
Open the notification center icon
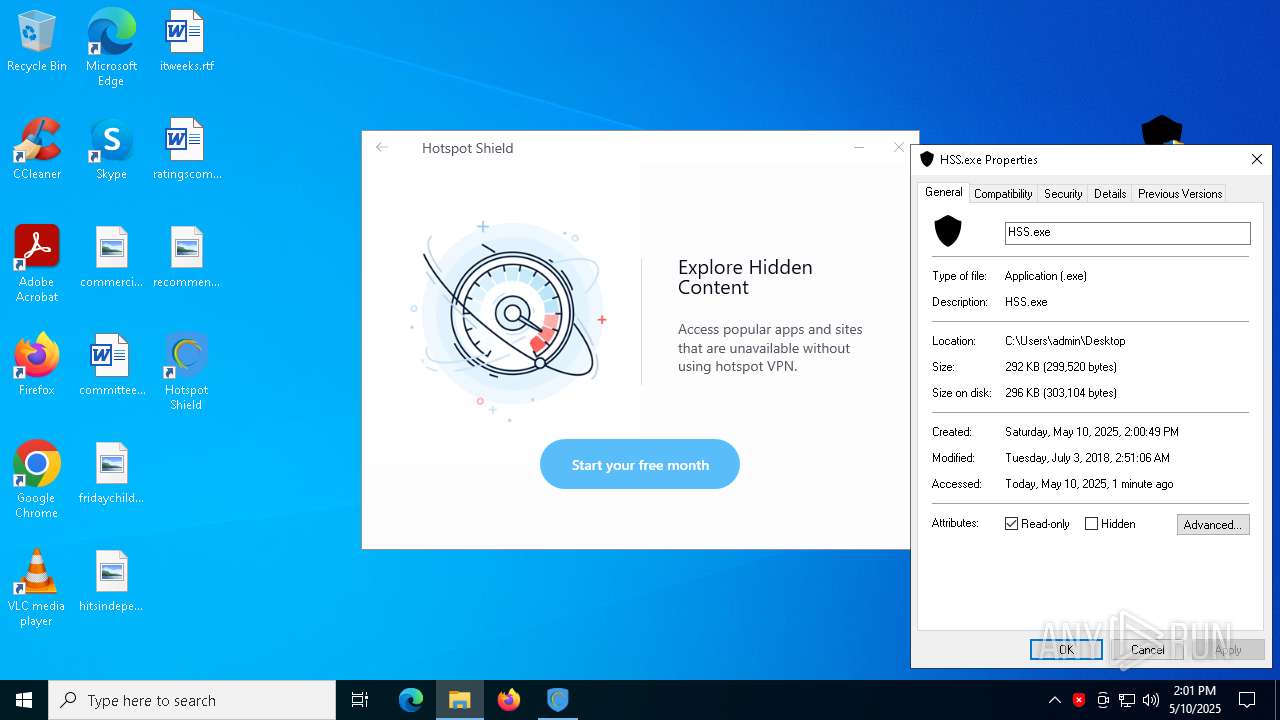point(1247,700)
